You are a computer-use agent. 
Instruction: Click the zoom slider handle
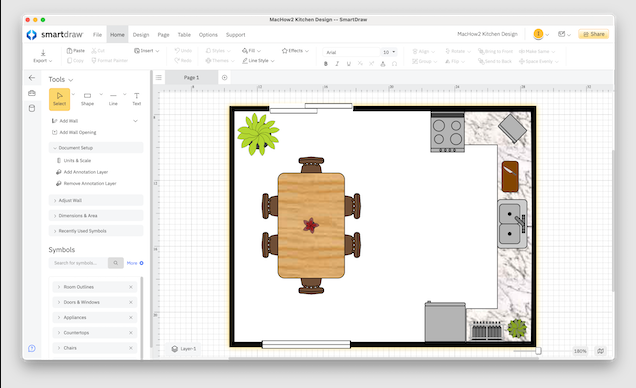(x=538, y=351)
